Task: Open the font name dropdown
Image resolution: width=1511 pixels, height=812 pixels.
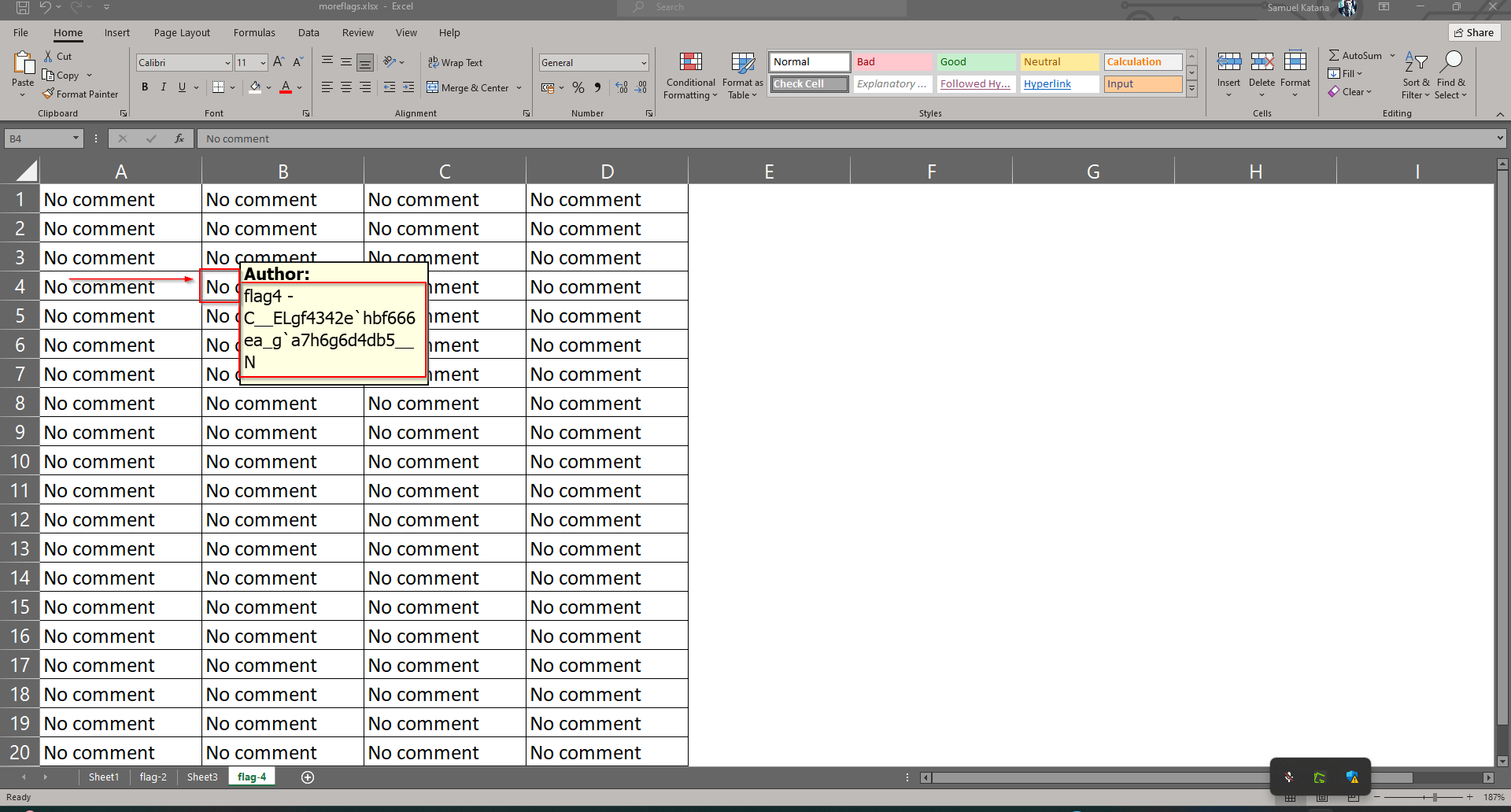Action: [x=227, y=62]
